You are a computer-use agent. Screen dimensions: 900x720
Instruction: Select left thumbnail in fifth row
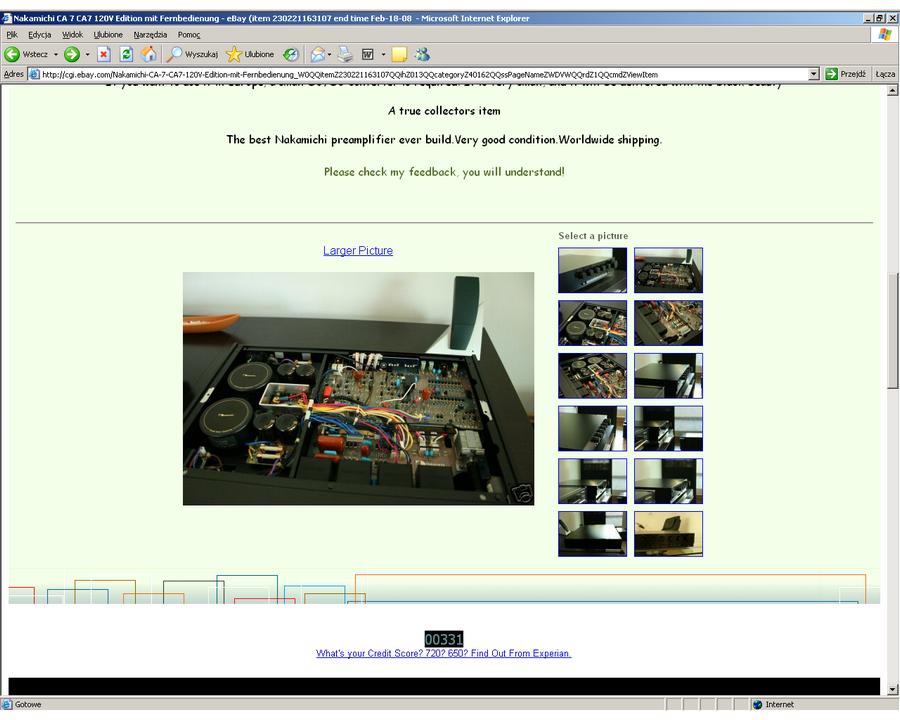coord(592,481)
